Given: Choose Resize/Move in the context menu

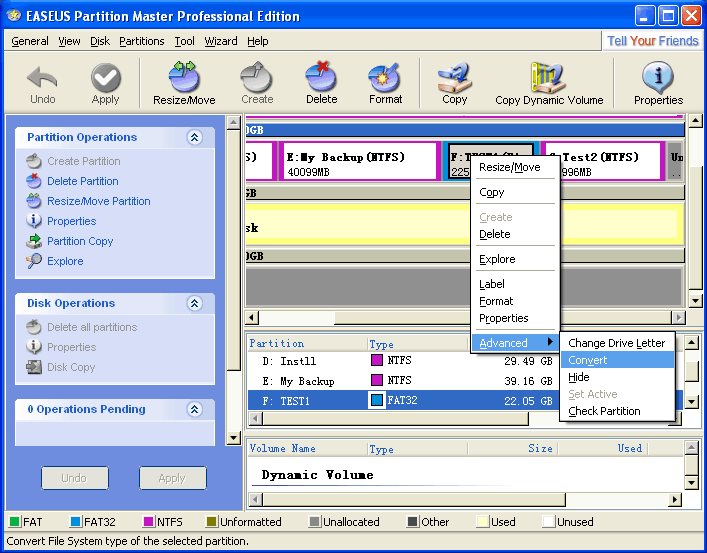Looking at the screenshot, I should coord(514,167).
